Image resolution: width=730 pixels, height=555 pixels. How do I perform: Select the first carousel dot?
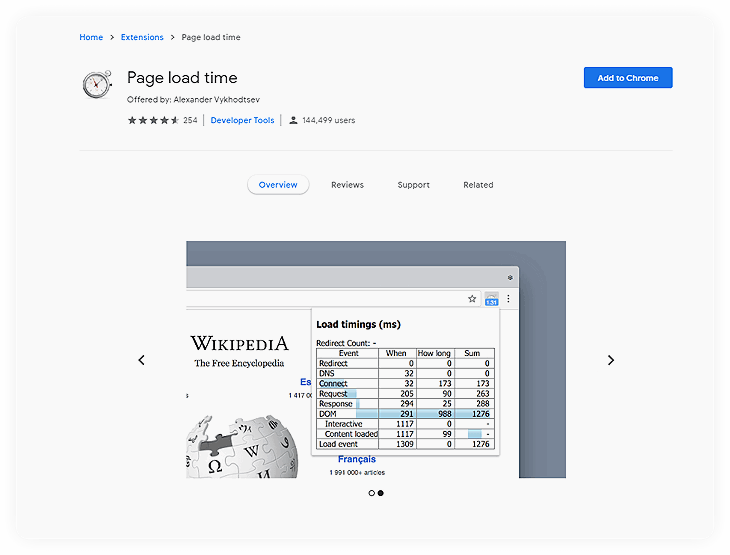372,493
